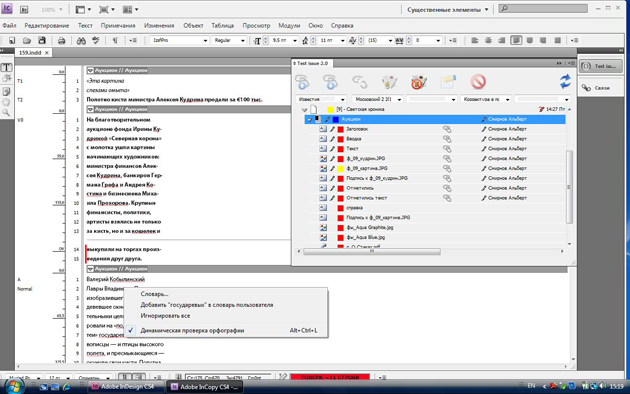The height and width of the screenshot is (394, 630).
Task: Choose Игнорировать все in context menu
Action: (x=165, y=316)
